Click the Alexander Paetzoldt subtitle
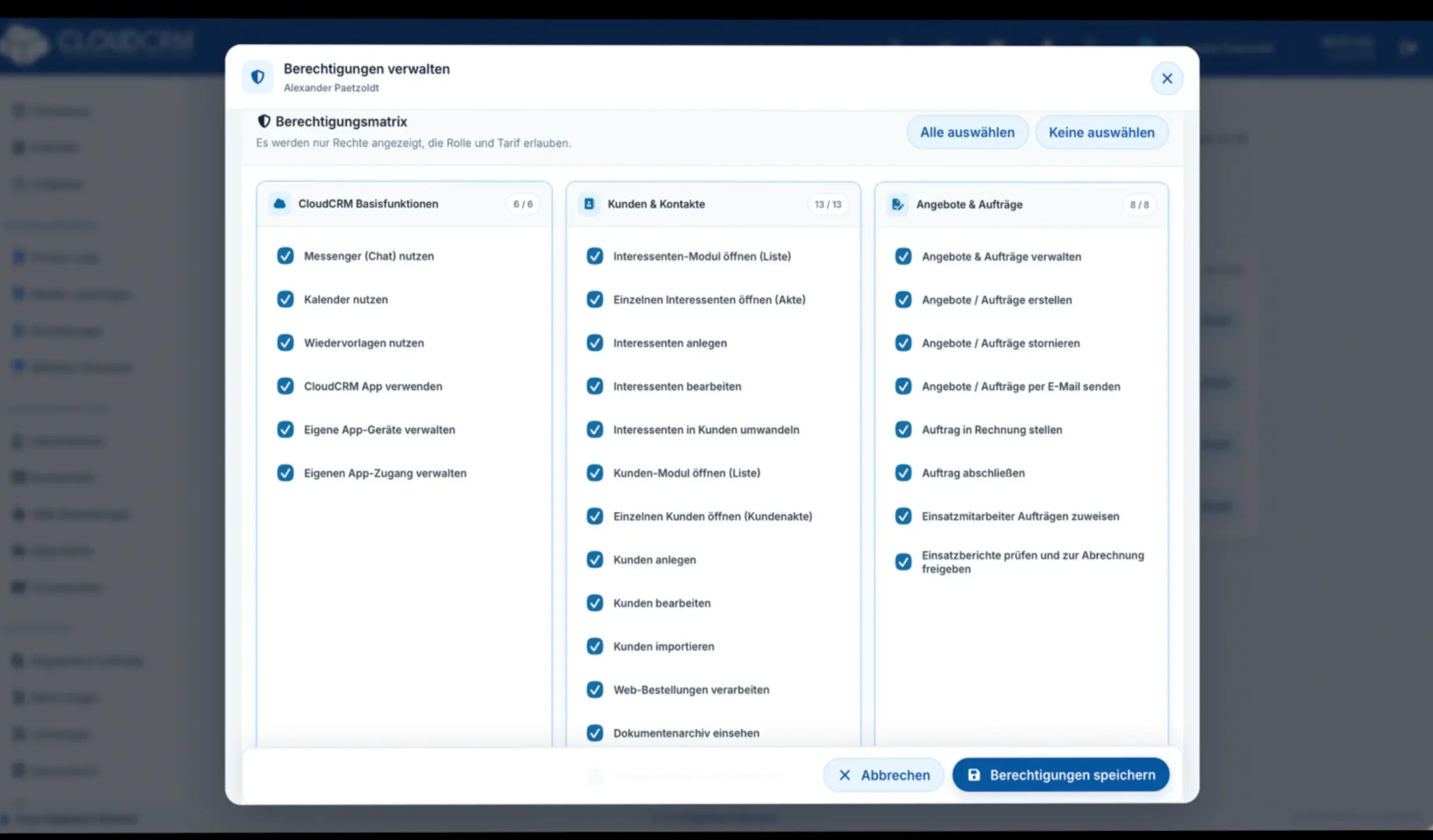 click(x=331, y=88)
